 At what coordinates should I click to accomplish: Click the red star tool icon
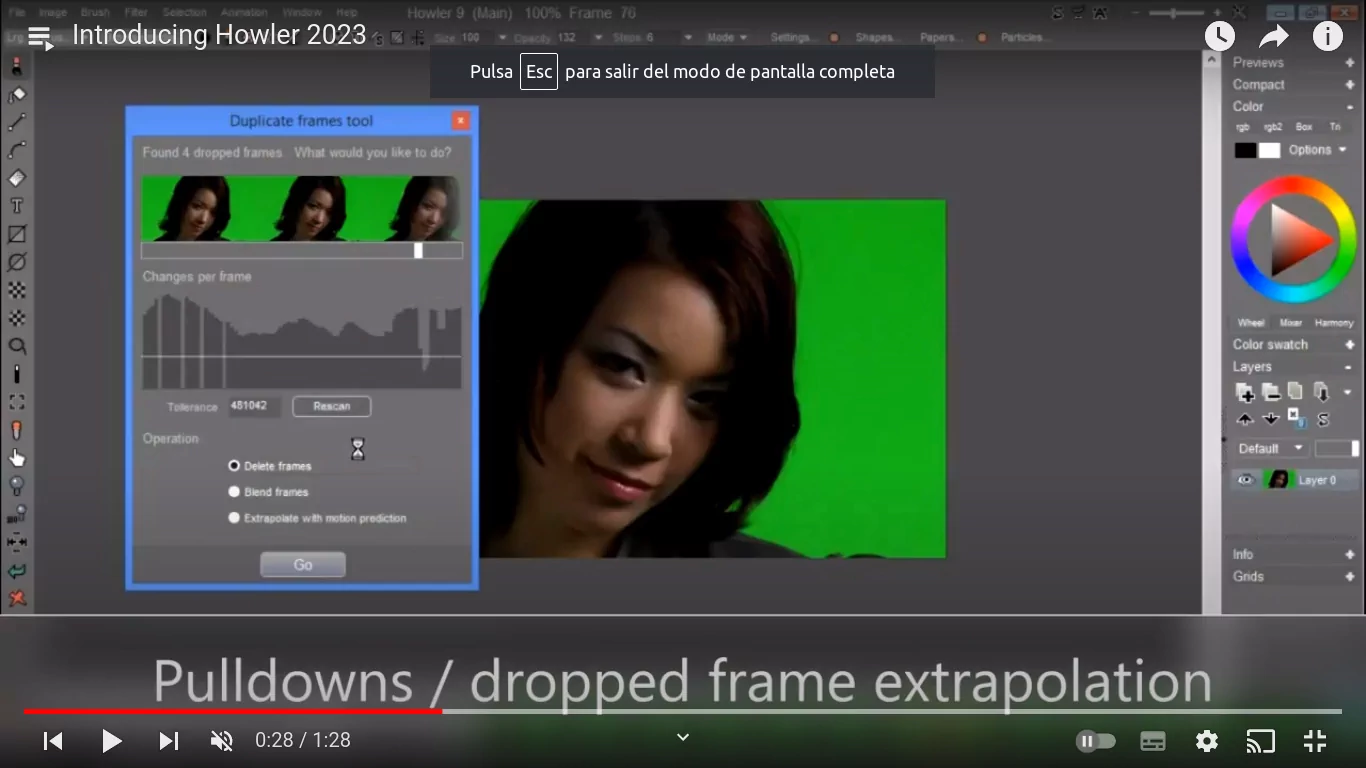click(17, 599)
